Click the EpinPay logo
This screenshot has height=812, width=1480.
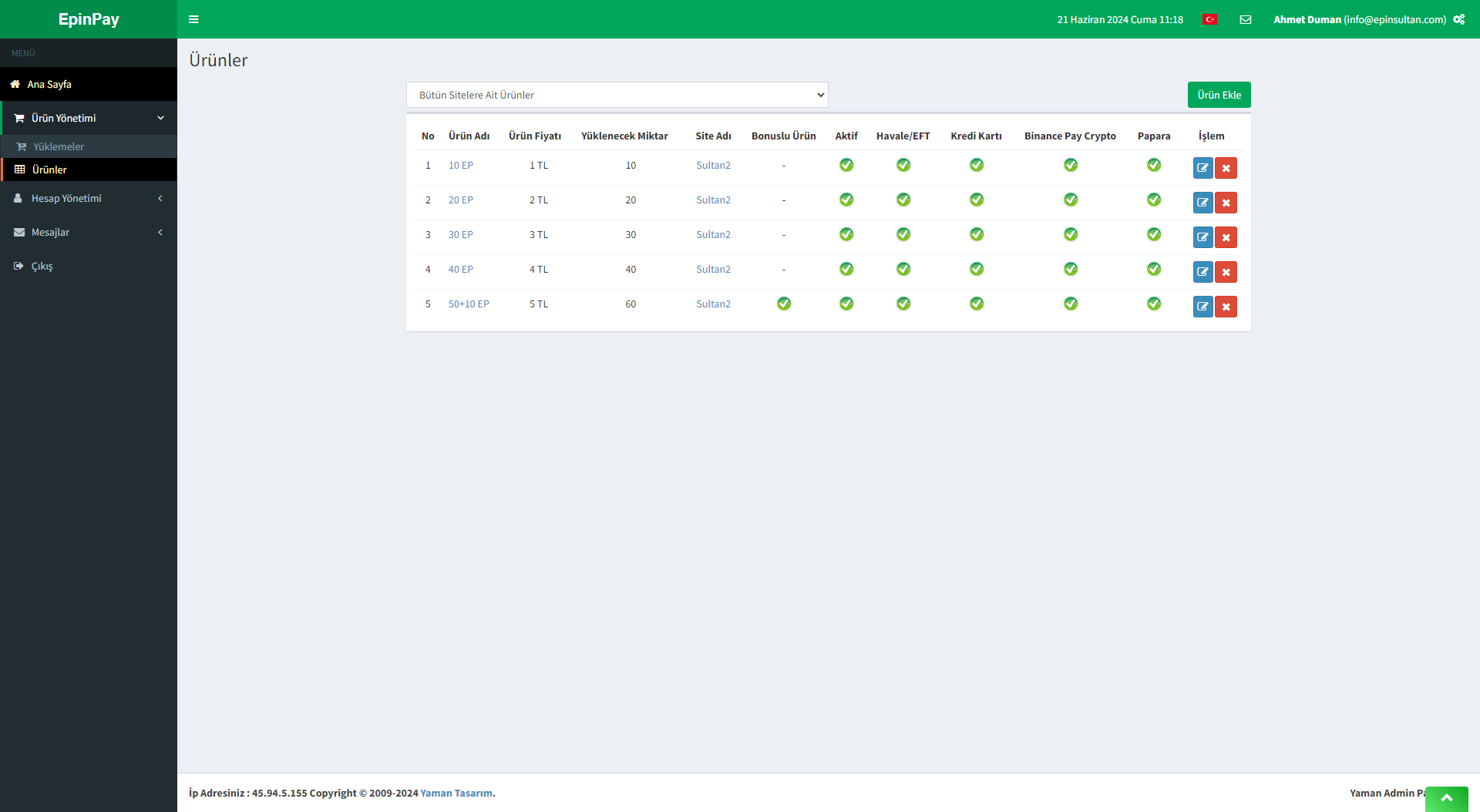[89, 19]
